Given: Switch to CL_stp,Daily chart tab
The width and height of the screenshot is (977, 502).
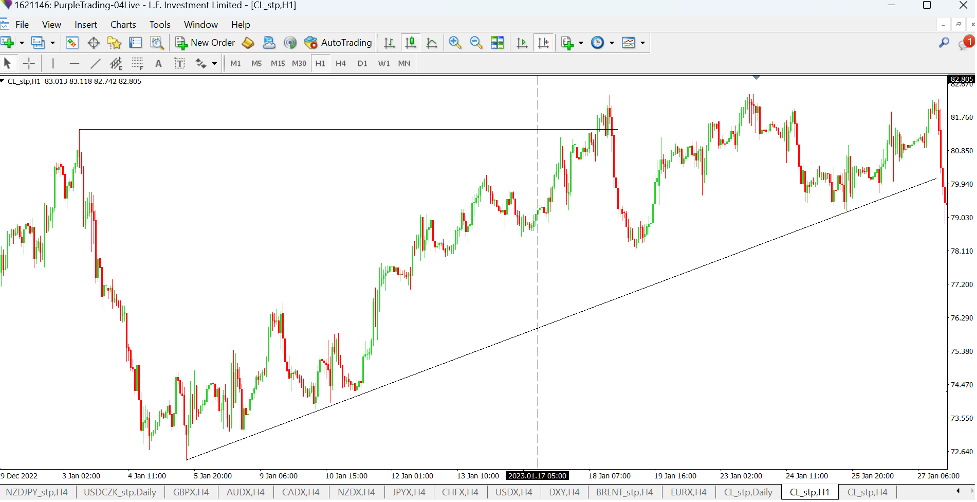Looking at the screenshot, I should [748, 492].
